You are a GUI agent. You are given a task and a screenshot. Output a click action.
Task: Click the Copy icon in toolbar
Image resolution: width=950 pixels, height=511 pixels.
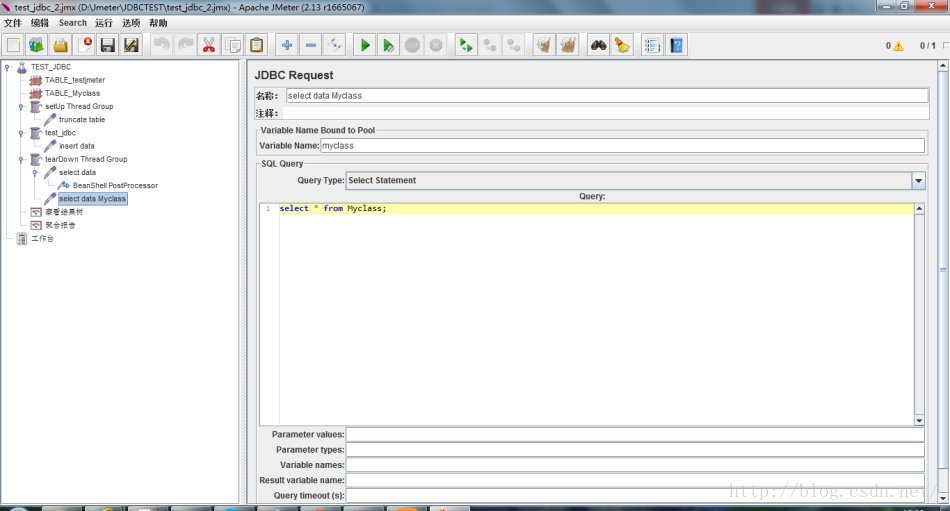(x=233, y=45)
